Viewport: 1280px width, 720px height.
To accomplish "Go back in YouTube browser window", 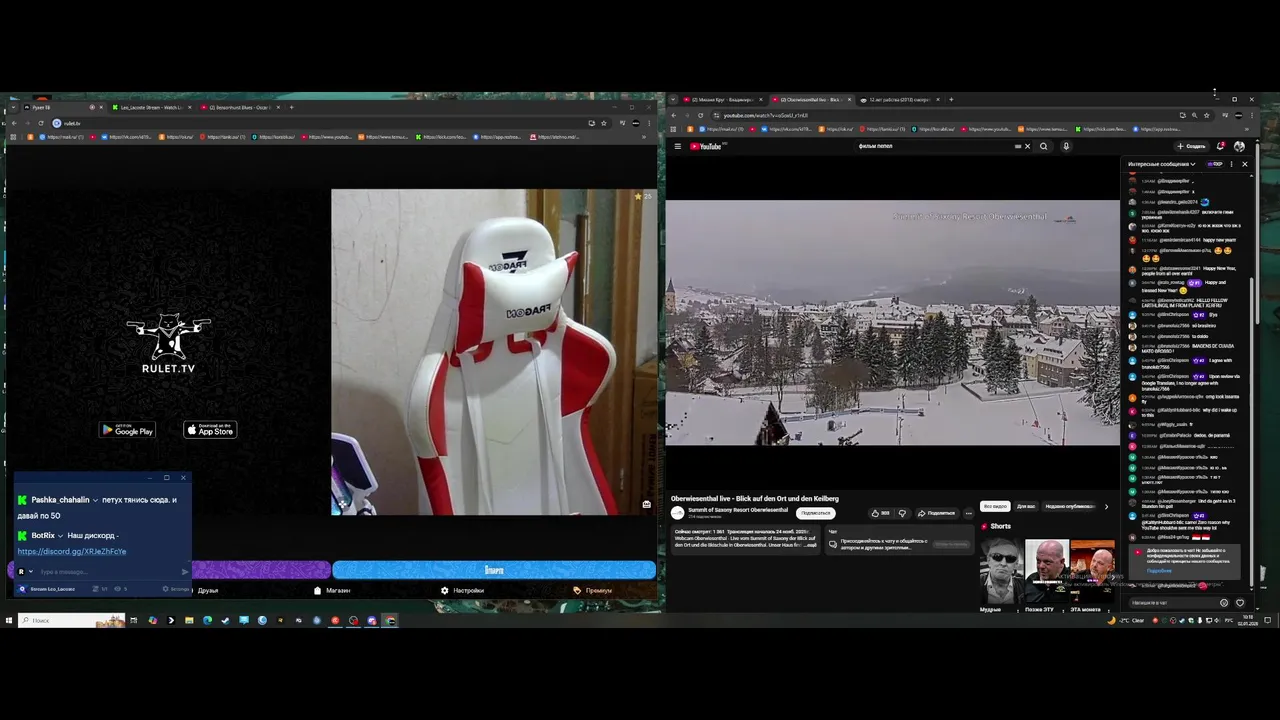I will coord(673,115).
